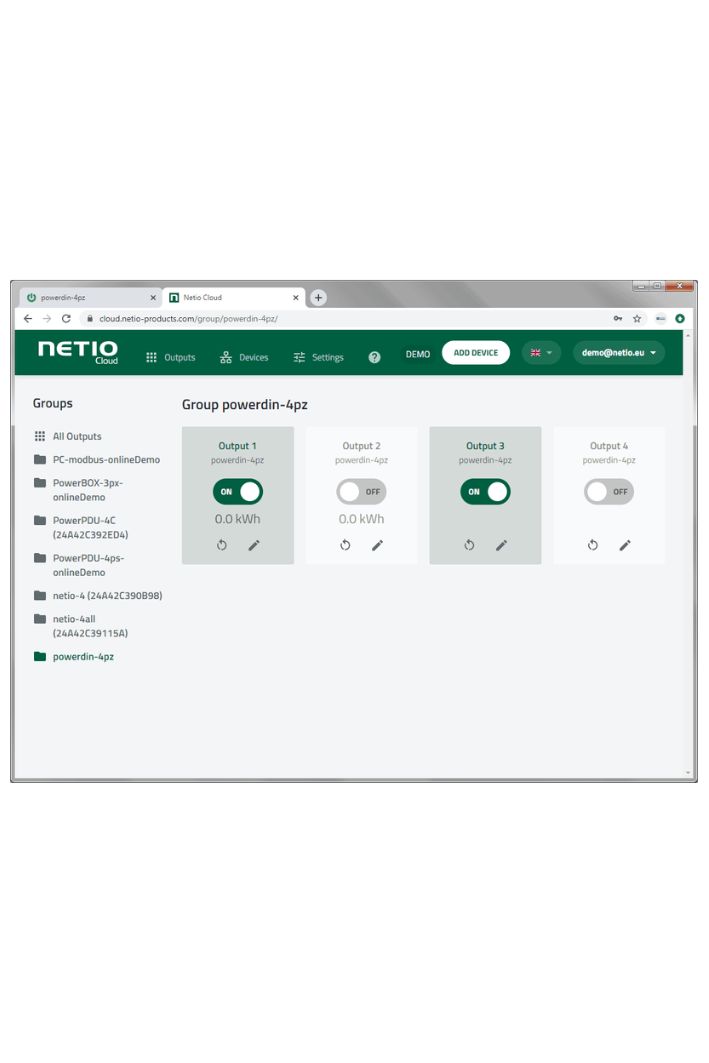Turn off the Output 1 switch
709x1063 pixels.
pyautogui.click(x=238, y=492)
